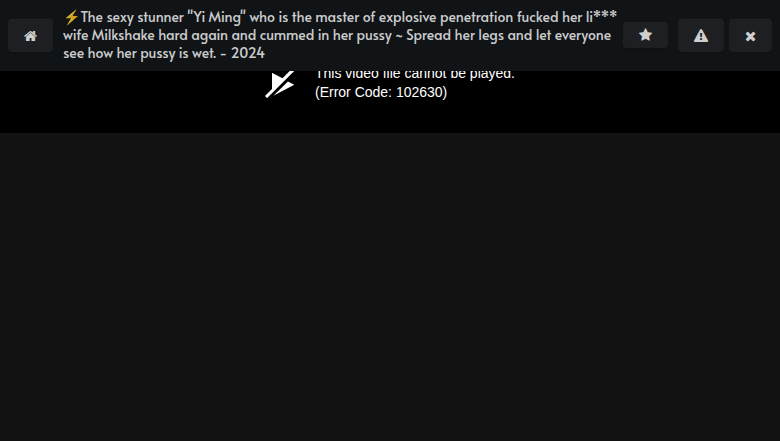Screen dimensions: 780x441
Task: Open the home button left of the title
Action: click(30, 36)
